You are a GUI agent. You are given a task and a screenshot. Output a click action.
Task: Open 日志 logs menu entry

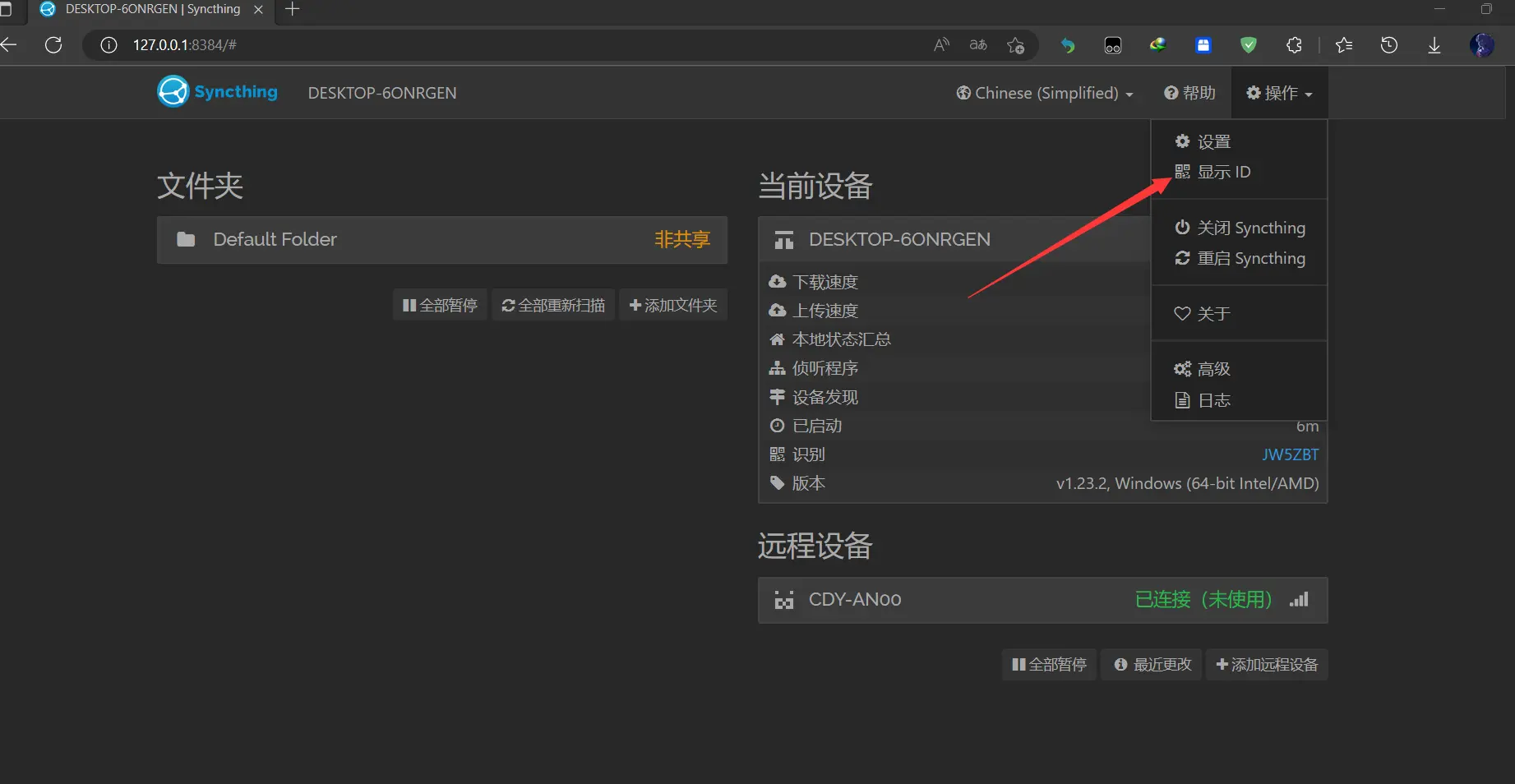[x=1239, y=400]
